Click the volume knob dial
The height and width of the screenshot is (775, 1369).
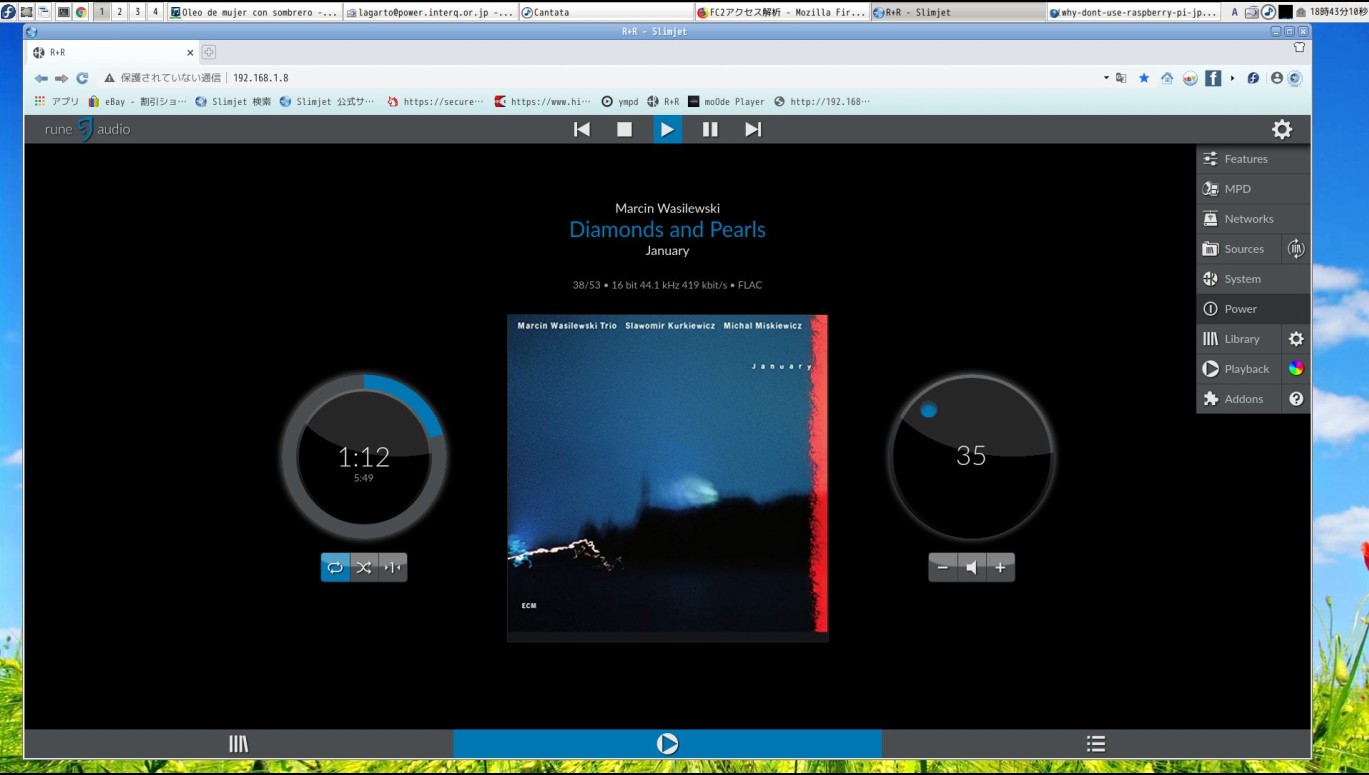point(971,457)
